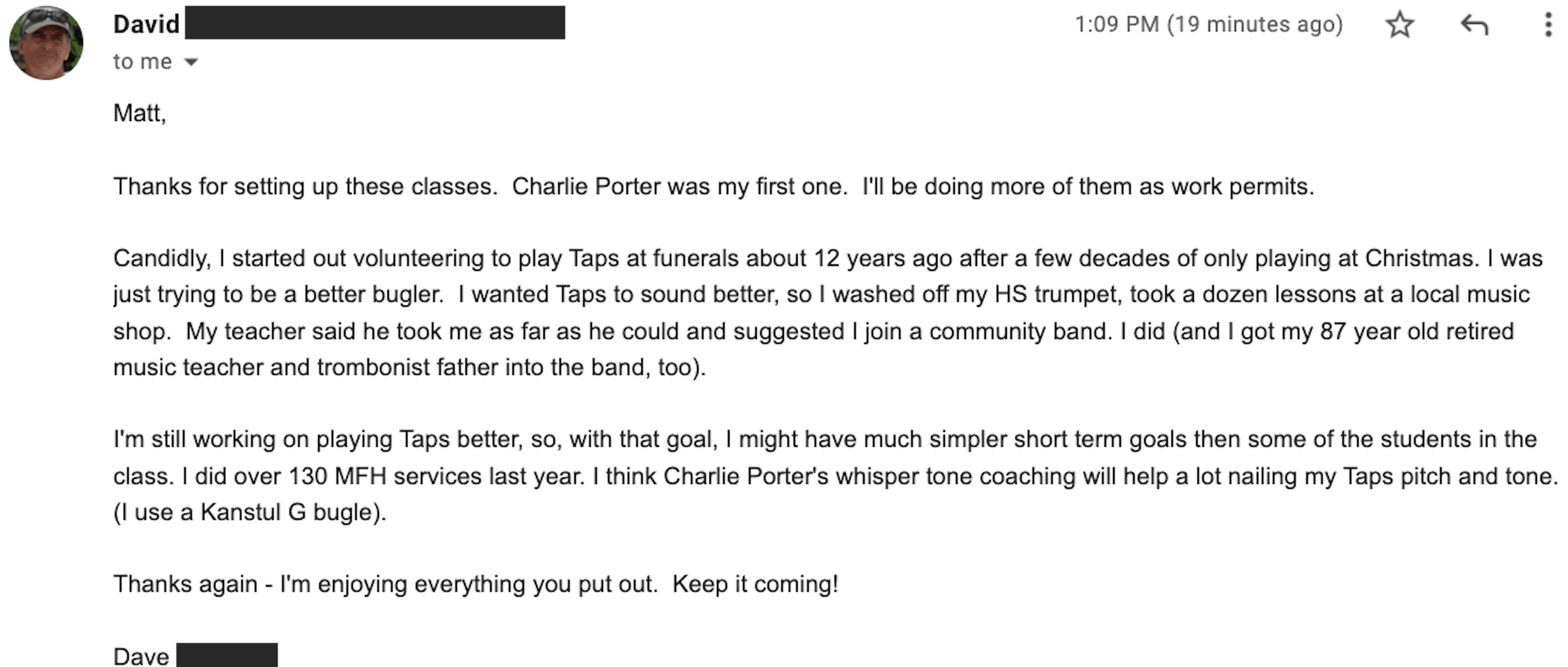Click the text "Kanstul G bugle"
The width and height of the screenshot is (1568, 667).
coord(286,512)
